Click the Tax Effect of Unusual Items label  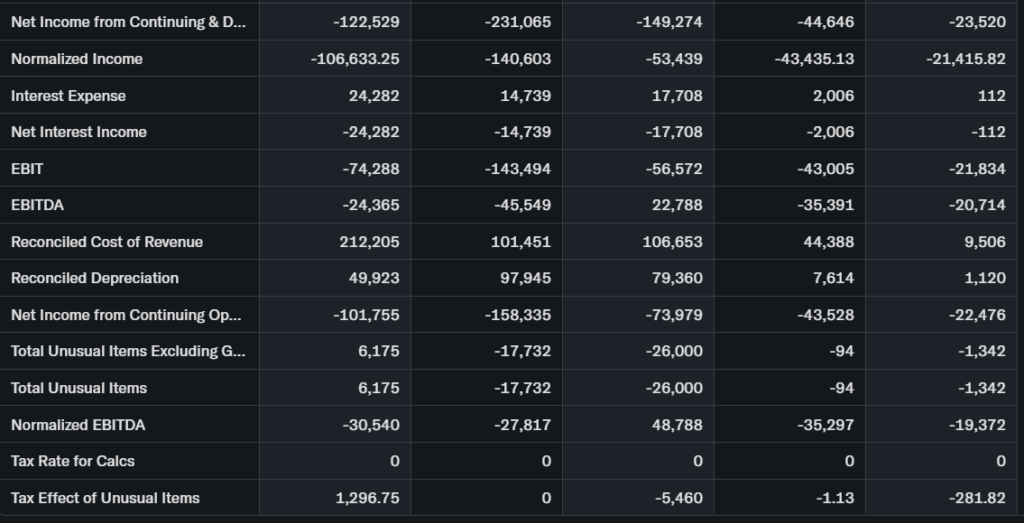tap(105, 498)
